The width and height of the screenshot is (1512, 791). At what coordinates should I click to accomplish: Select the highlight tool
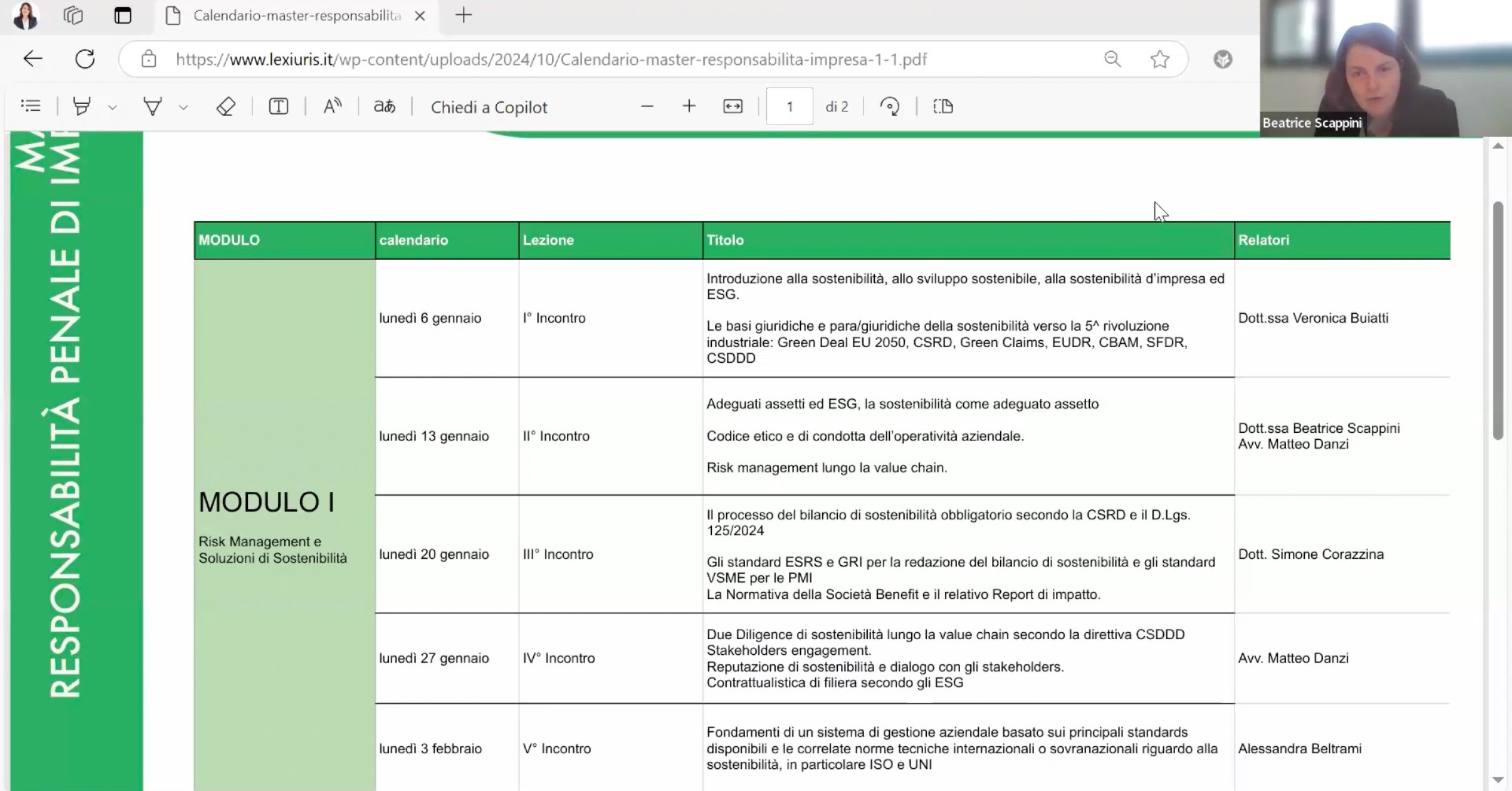81,106
